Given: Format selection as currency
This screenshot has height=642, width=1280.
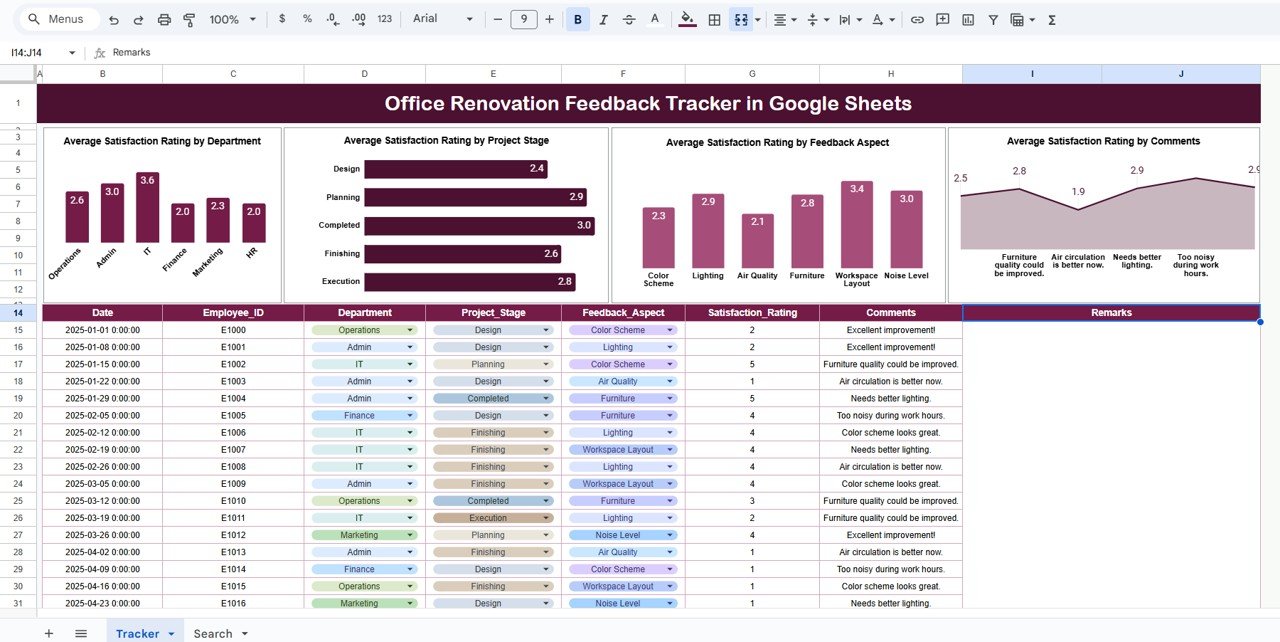Looking at the screenshot, I should [x=281, y=19].
